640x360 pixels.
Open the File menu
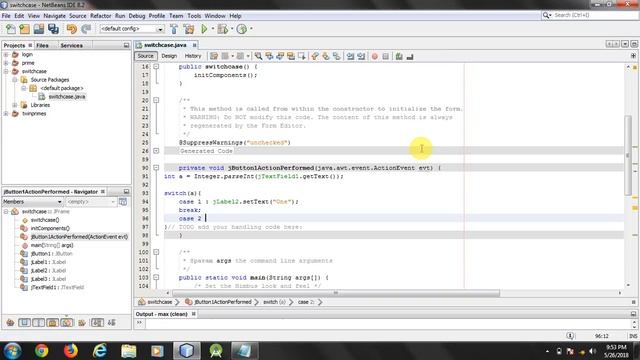coord(6,16)
